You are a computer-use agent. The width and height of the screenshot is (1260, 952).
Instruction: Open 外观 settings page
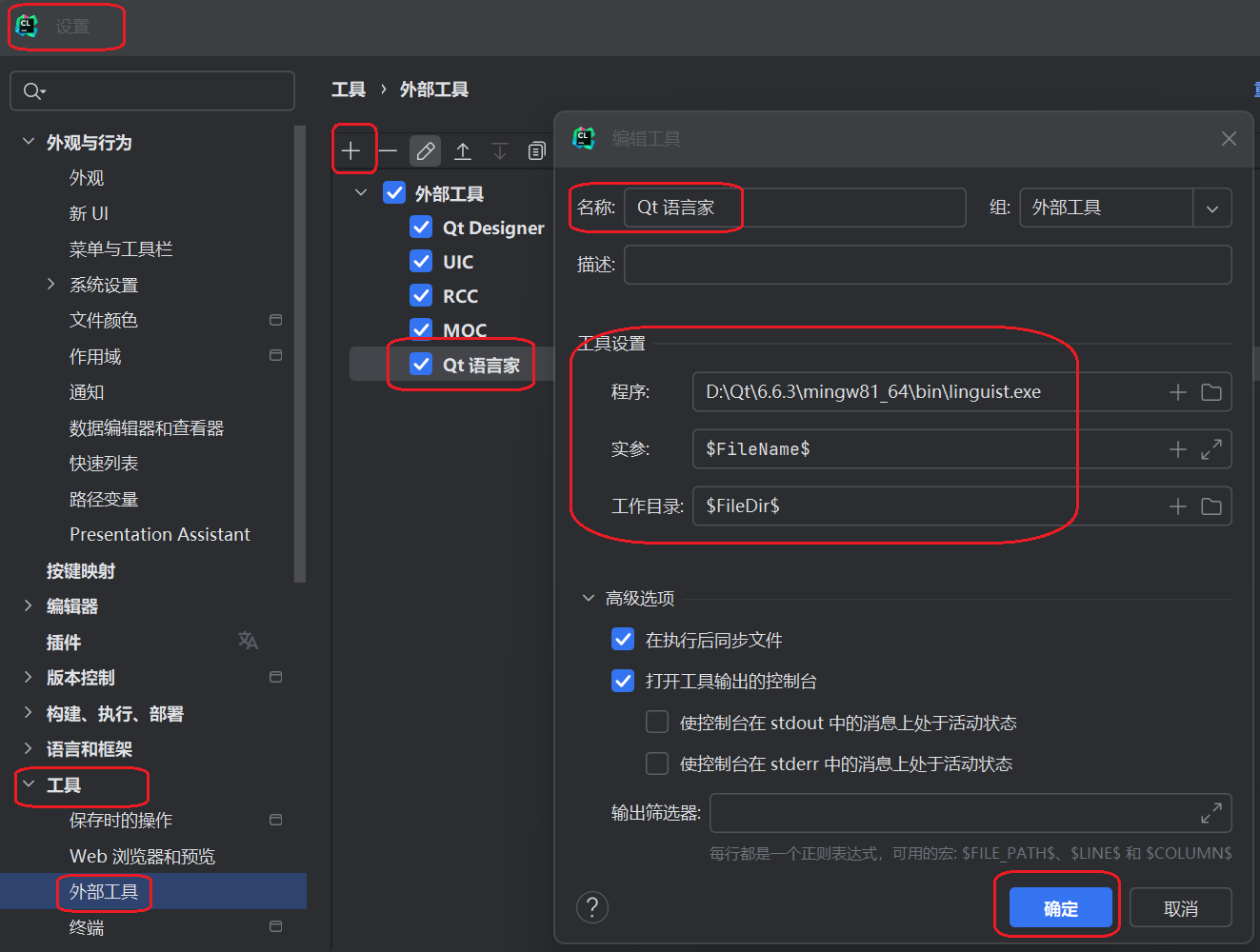pos(87,178)
